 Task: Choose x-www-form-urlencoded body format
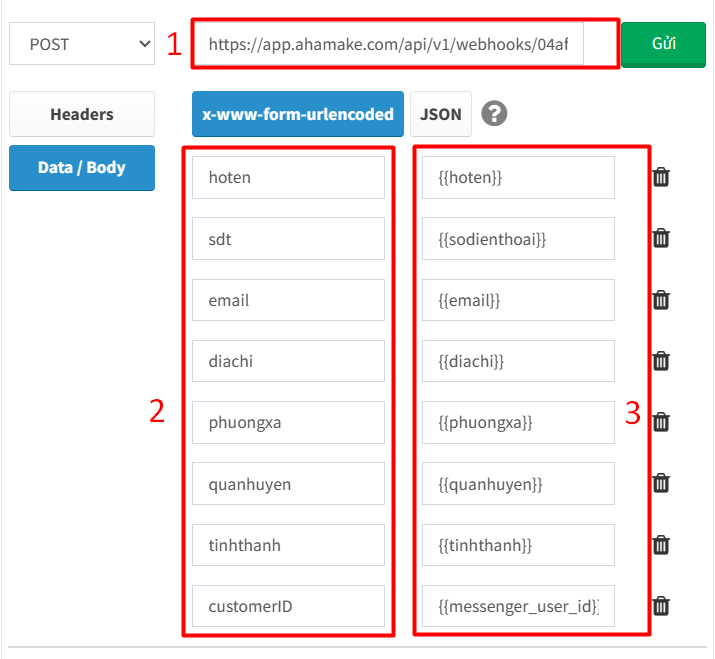pyautogui.click(x=298, y=114)
